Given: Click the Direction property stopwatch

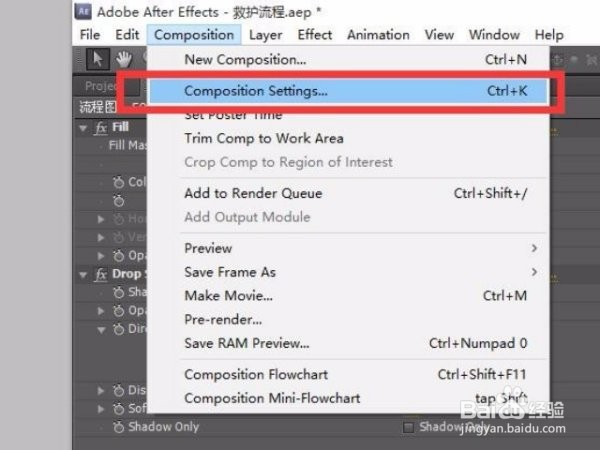Looking at the screenshot, I should click(119, 329).
